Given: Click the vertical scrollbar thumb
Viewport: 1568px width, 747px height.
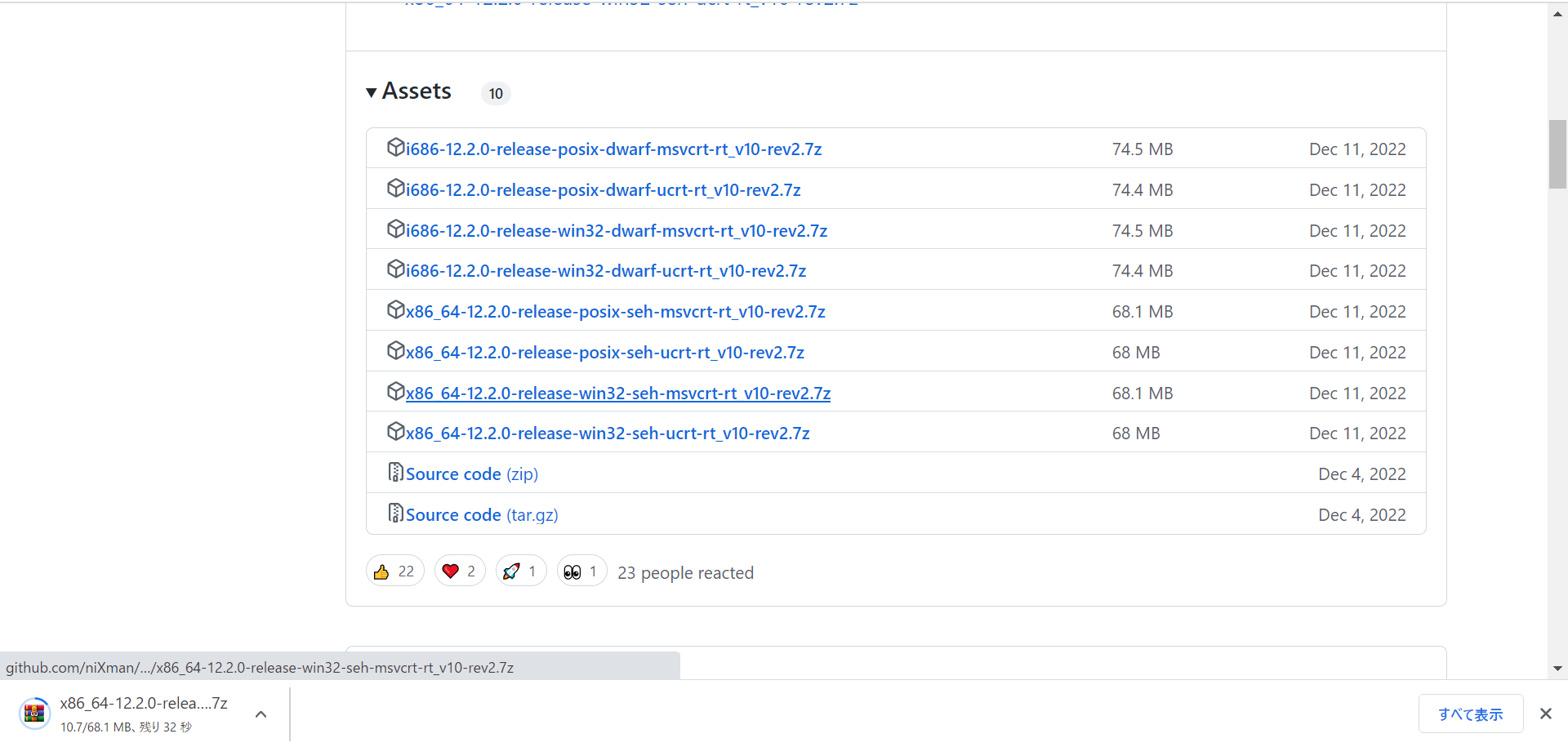Looking at the screenshot, I should [x=1557, y=154].
